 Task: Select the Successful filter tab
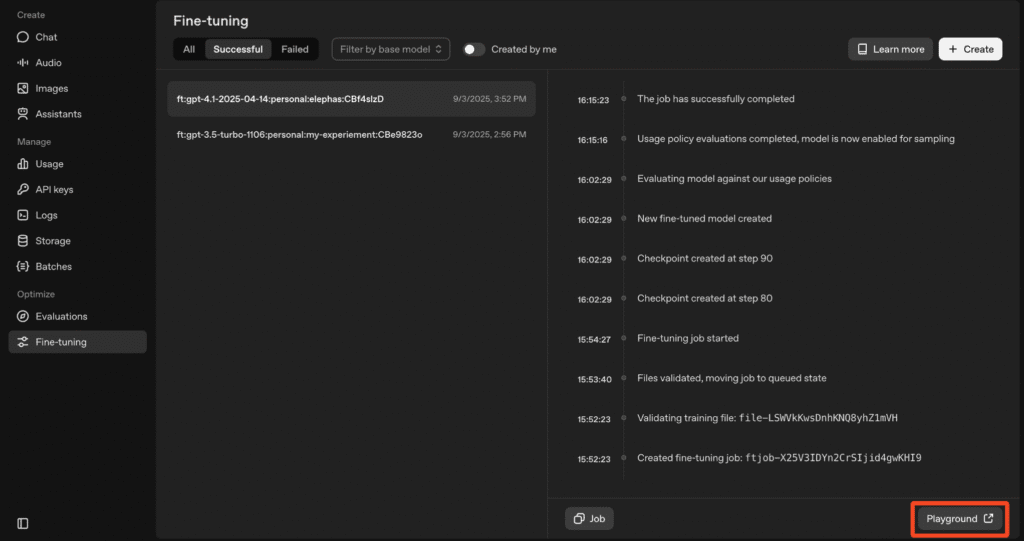pyautogui.click(x=238, y=49)
